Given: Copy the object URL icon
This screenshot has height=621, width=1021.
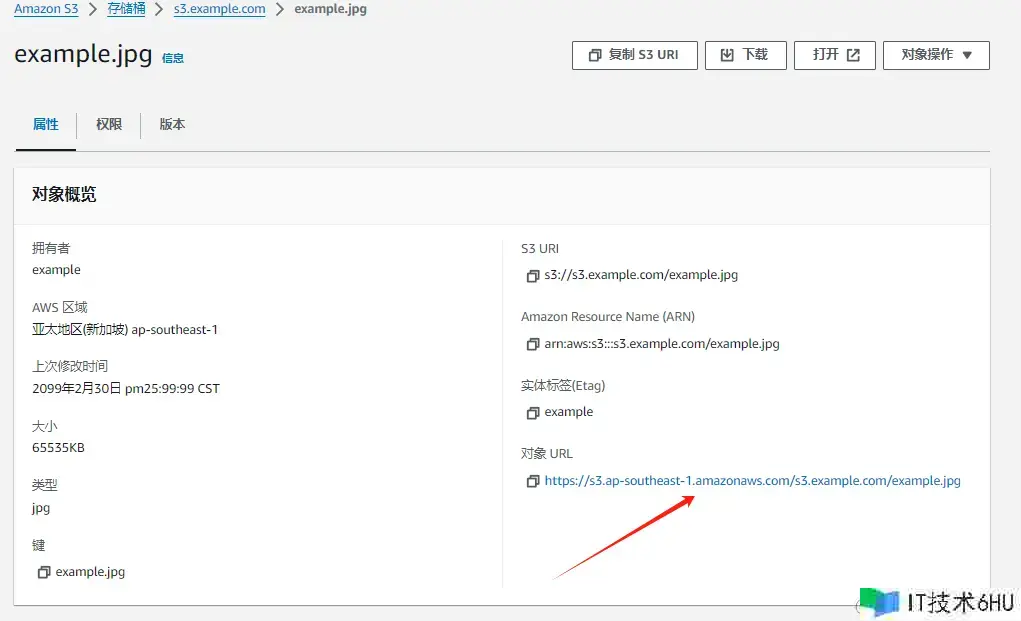Looking at the screenshot, I should [533, 481].
